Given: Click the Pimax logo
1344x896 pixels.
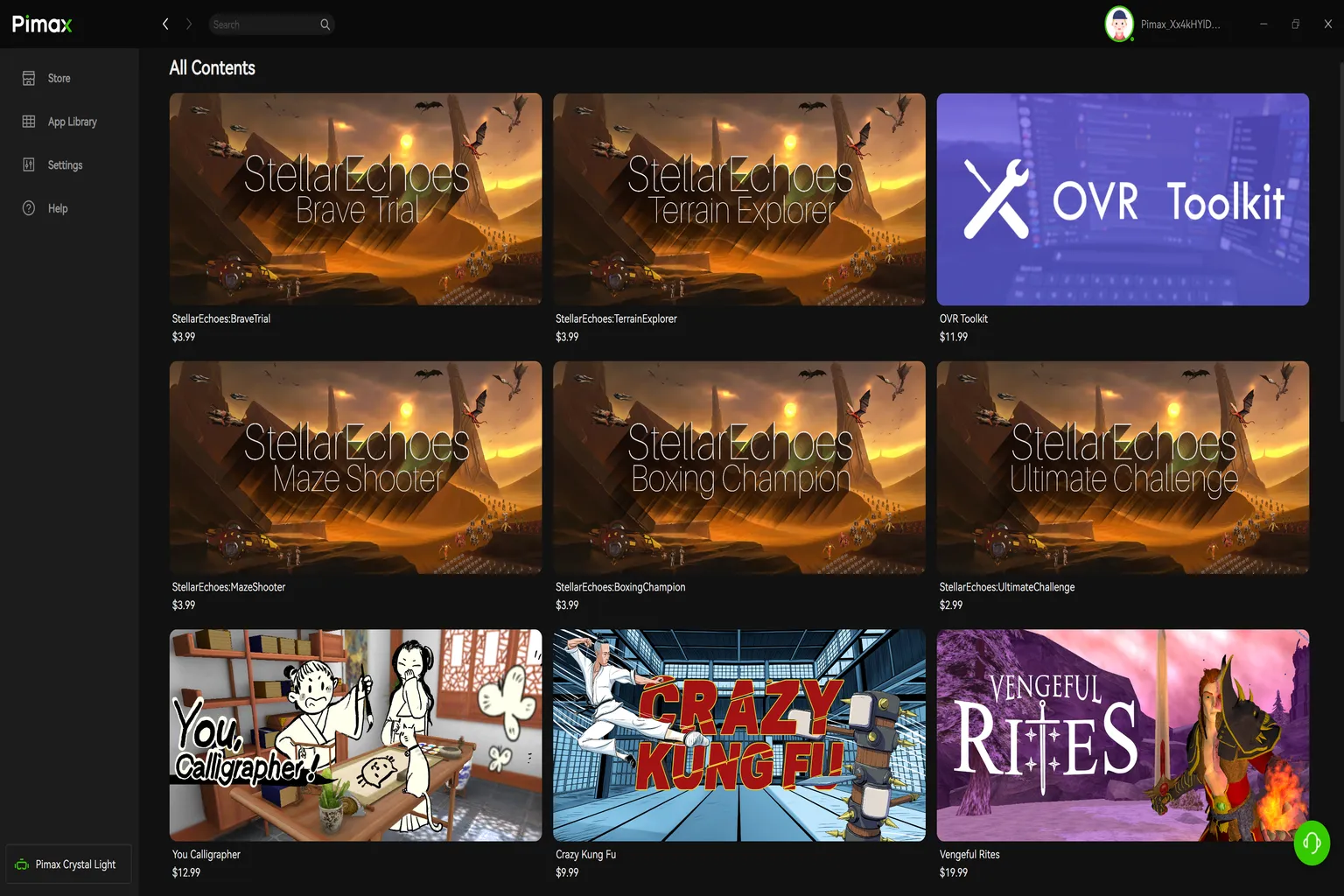Looking at the screenshot, I should pos(42,24).
